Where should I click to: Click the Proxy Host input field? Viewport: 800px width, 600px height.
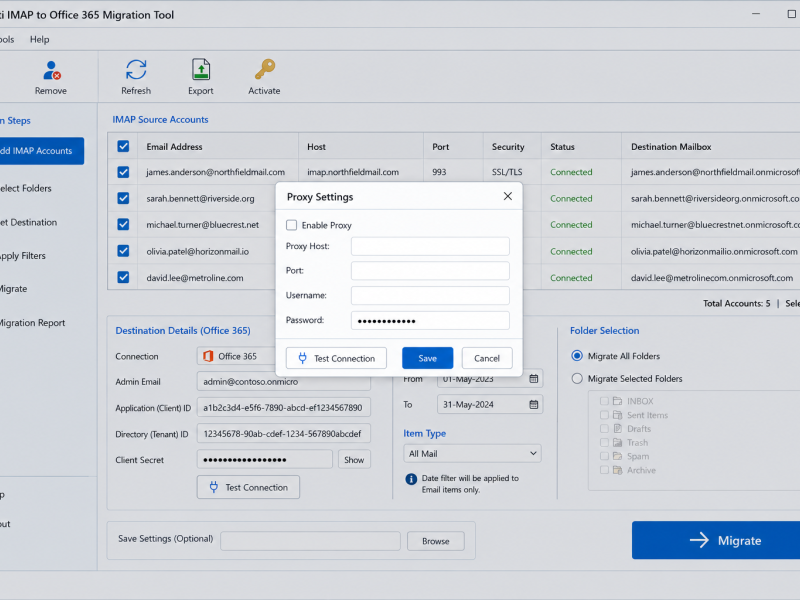[430, 246]
